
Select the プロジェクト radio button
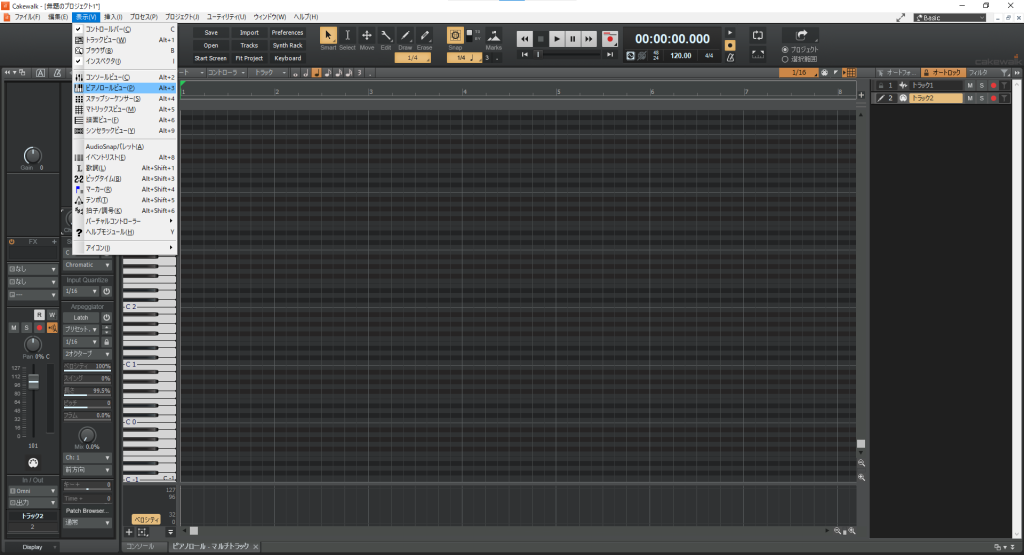tap(785, 50)
